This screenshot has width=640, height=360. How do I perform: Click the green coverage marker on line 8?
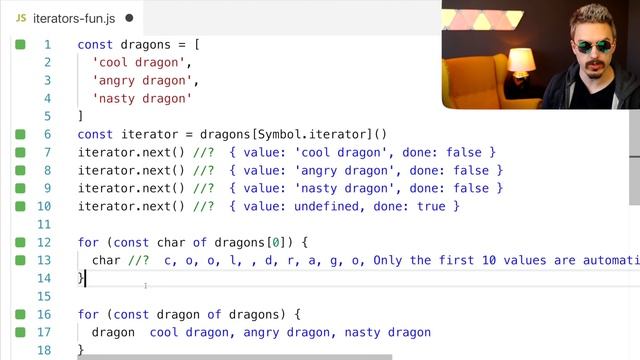(20, 170)
